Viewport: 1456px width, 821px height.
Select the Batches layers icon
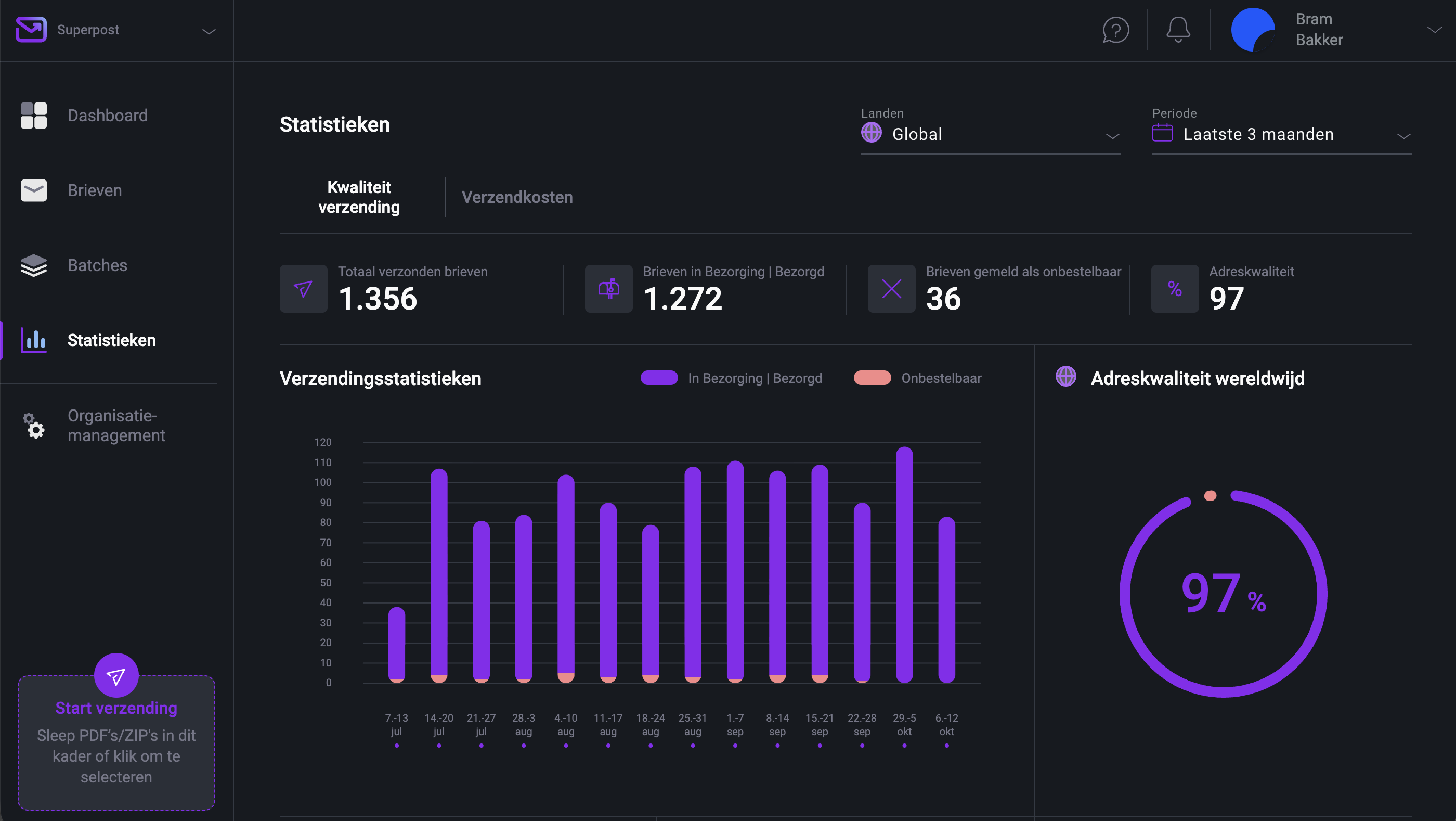33,265
